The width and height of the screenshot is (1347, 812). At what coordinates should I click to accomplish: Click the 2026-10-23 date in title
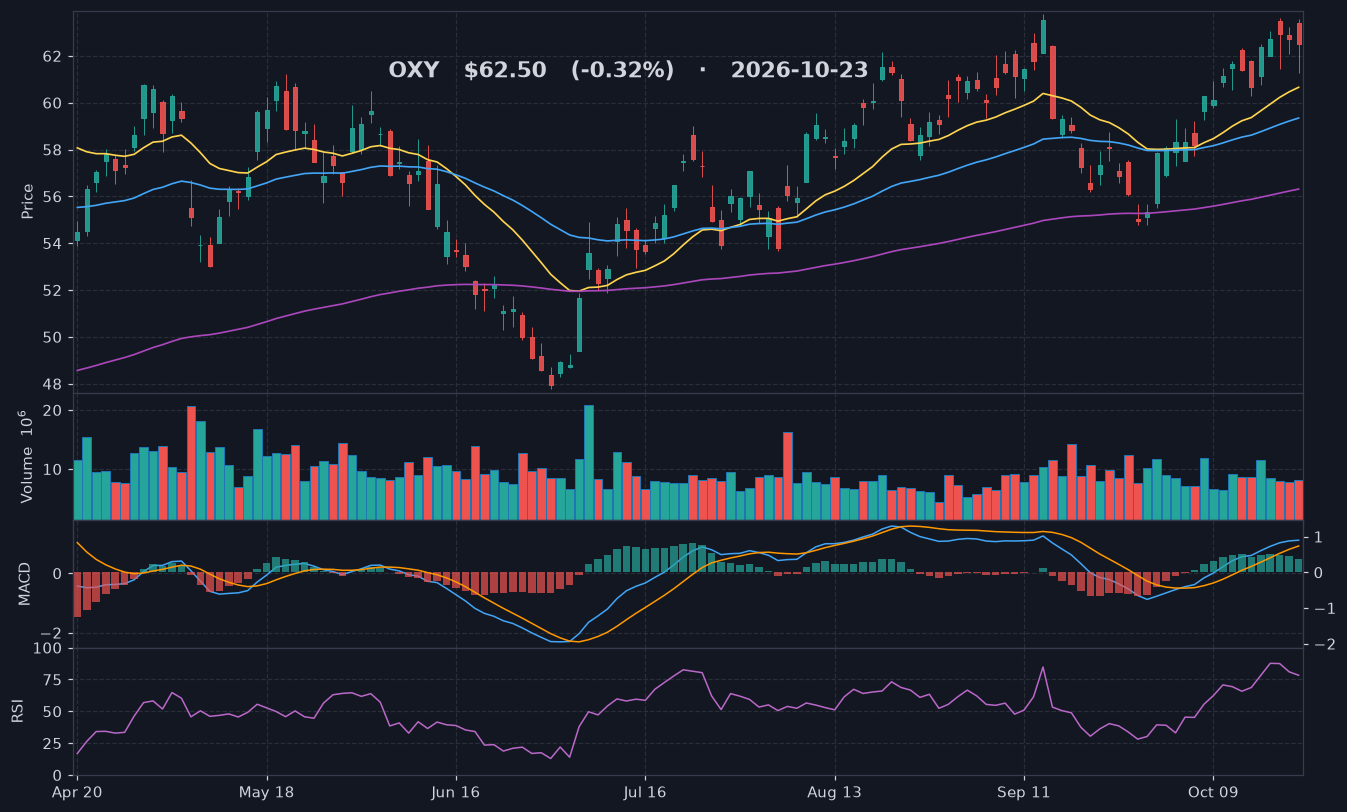799,70
